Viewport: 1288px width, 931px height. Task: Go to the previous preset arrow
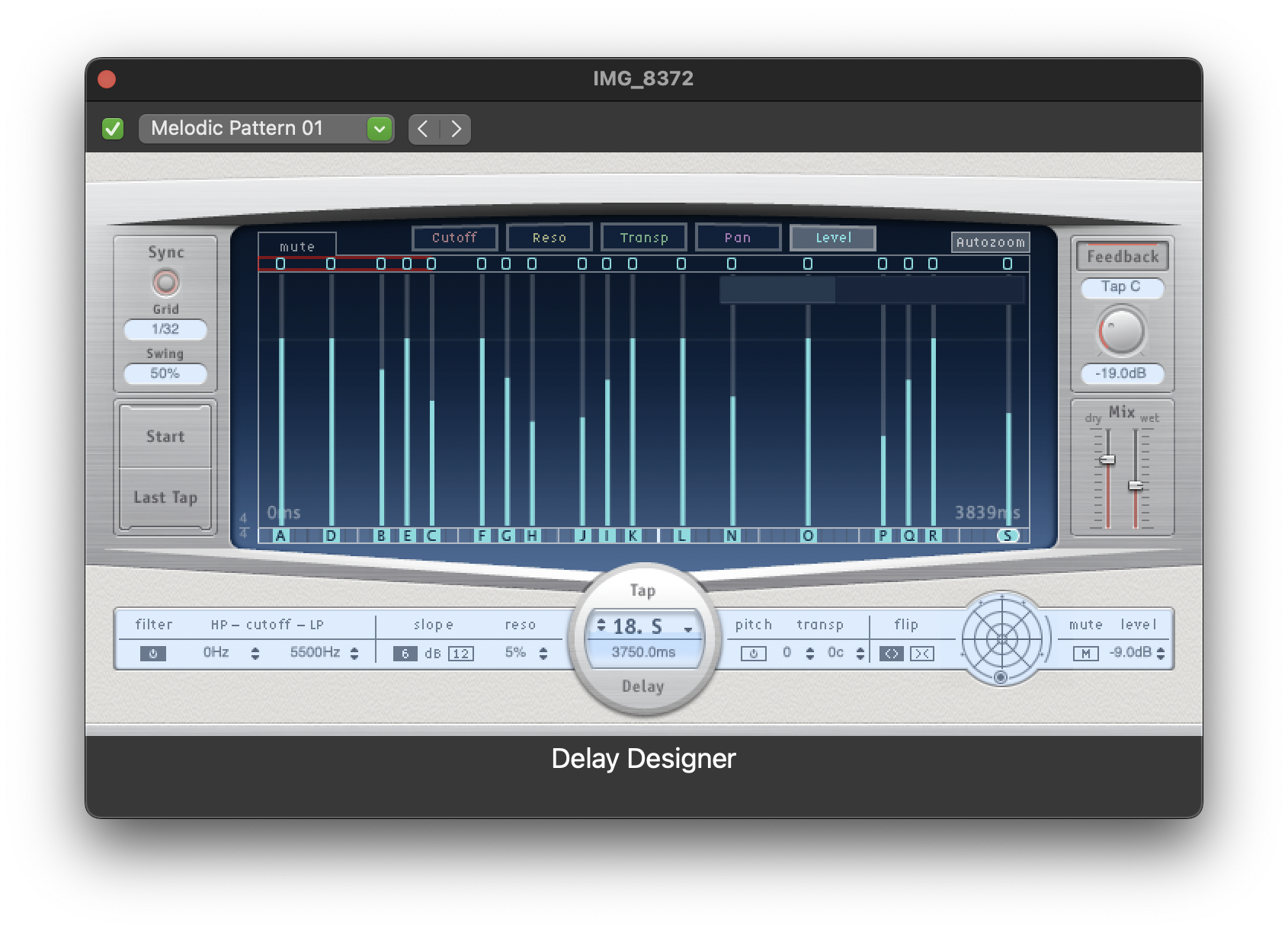[424, 129]
